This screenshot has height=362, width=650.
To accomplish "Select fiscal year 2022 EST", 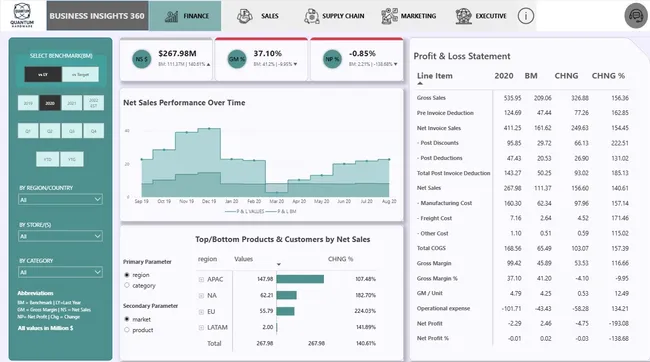I will [94, 103].
